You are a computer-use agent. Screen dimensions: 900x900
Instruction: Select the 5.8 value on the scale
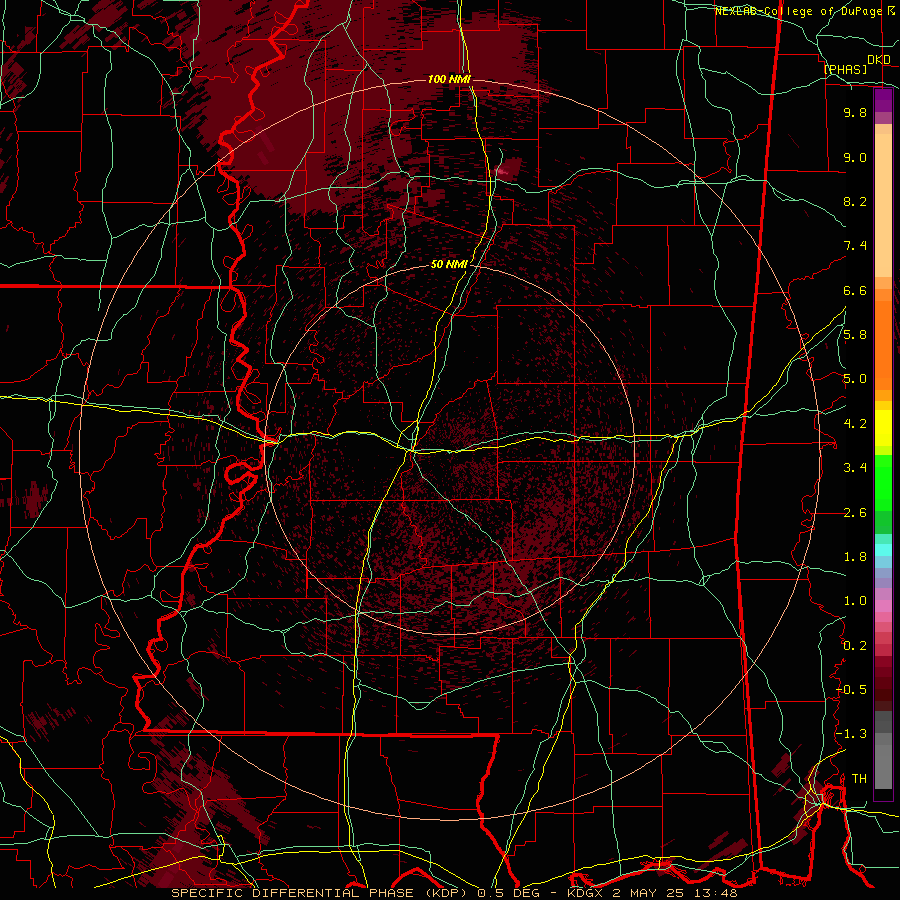coord(855,335)
